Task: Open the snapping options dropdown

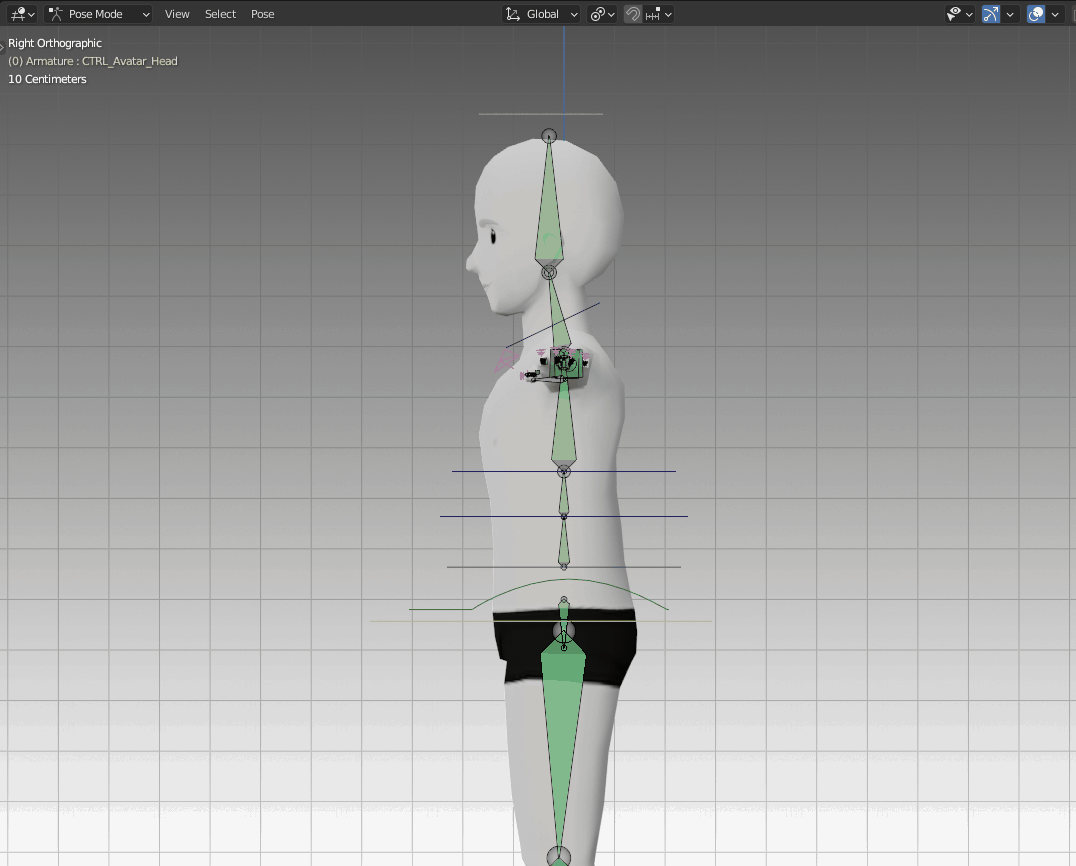Action: 659,14
